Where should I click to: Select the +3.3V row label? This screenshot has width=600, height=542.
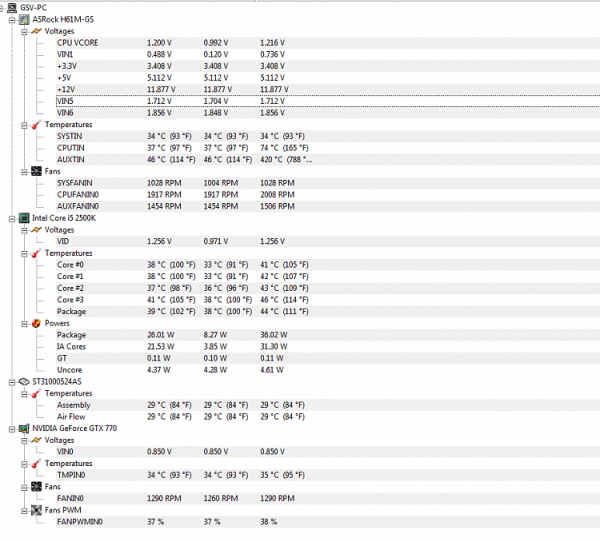(x=67, y=66)
